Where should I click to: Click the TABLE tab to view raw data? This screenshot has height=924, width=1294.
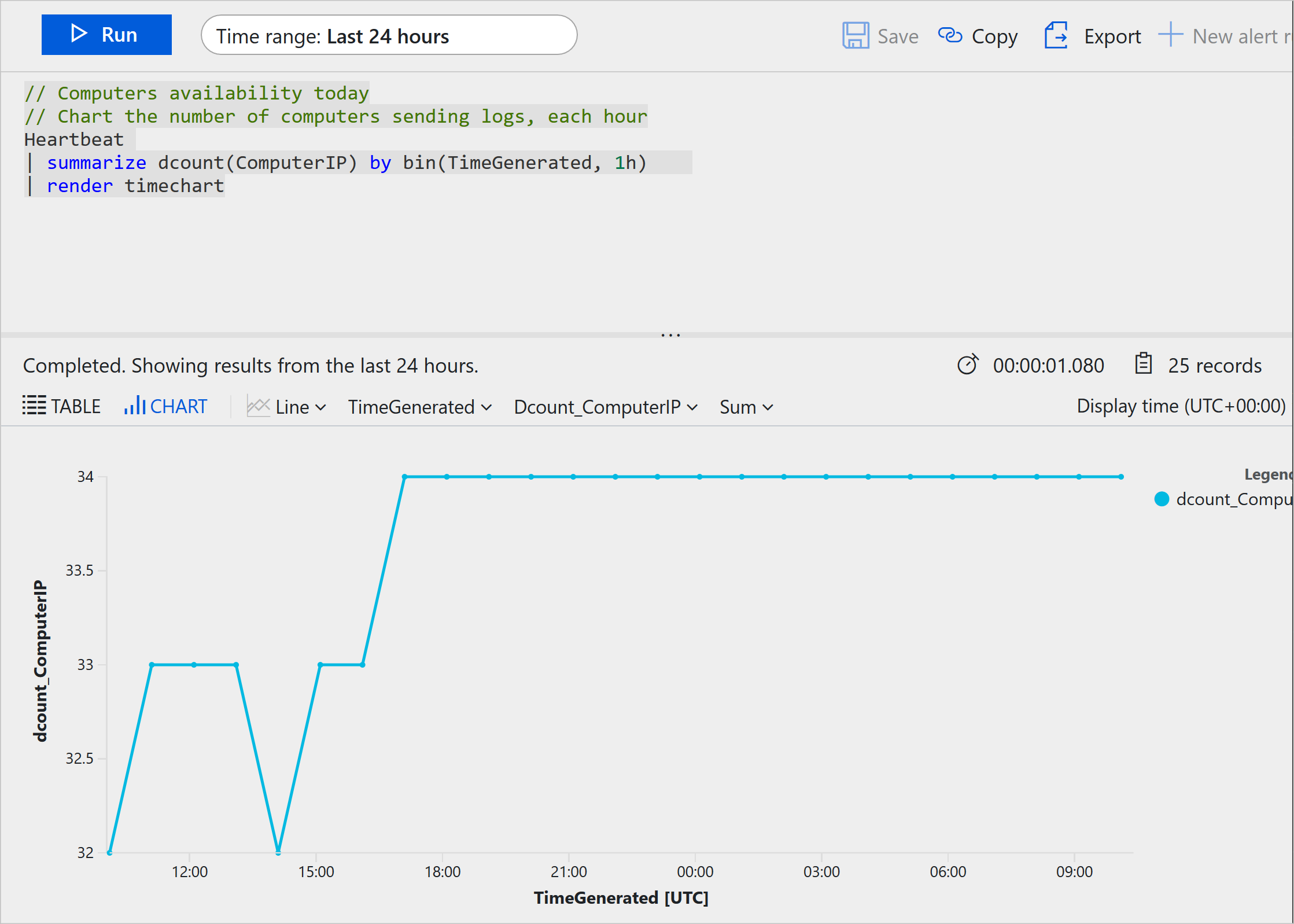[x=62, y=406]
